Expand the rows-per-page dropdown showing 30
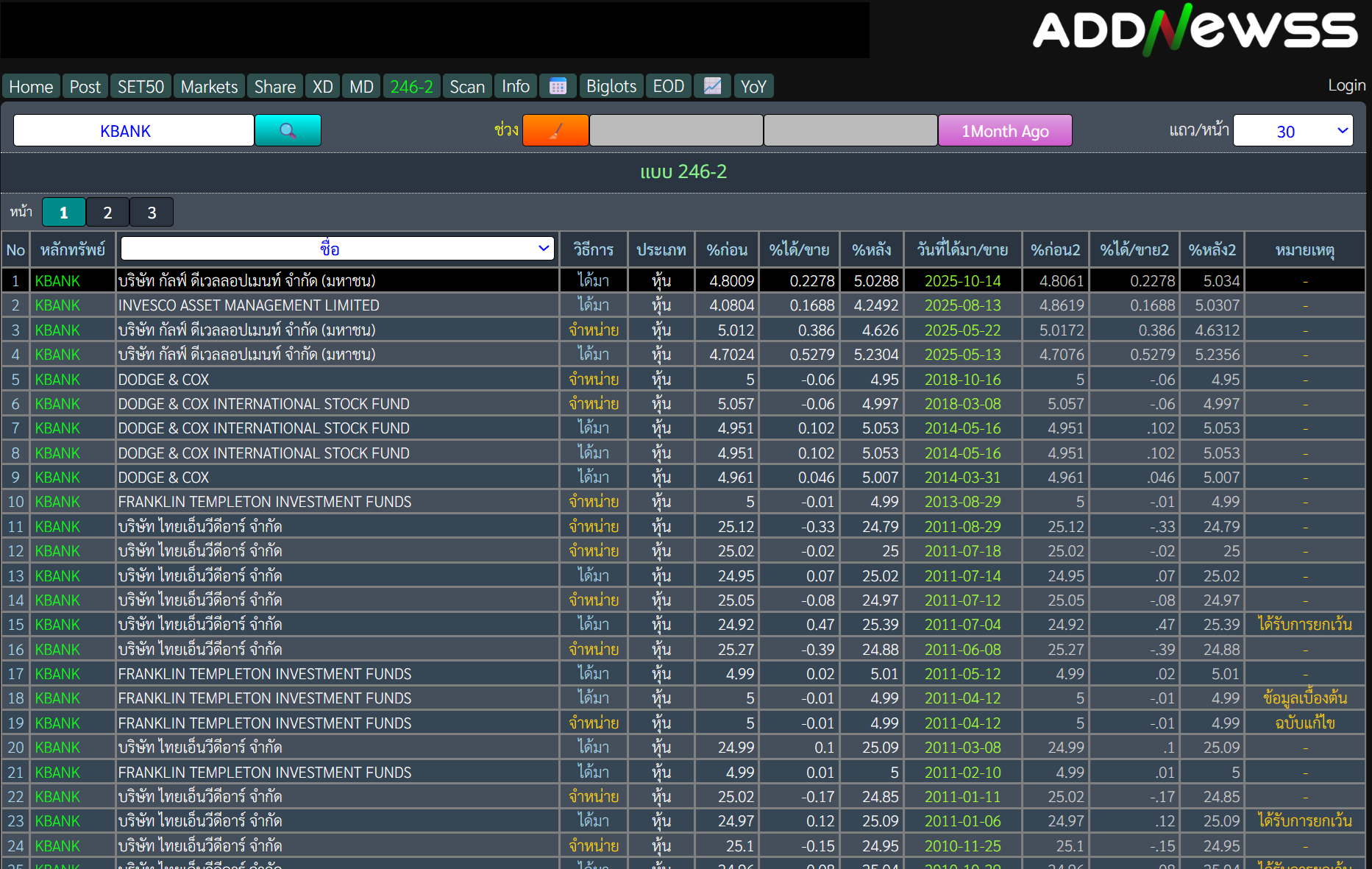The width and height of the screenshot is (1372, 869). (1293, 131)
